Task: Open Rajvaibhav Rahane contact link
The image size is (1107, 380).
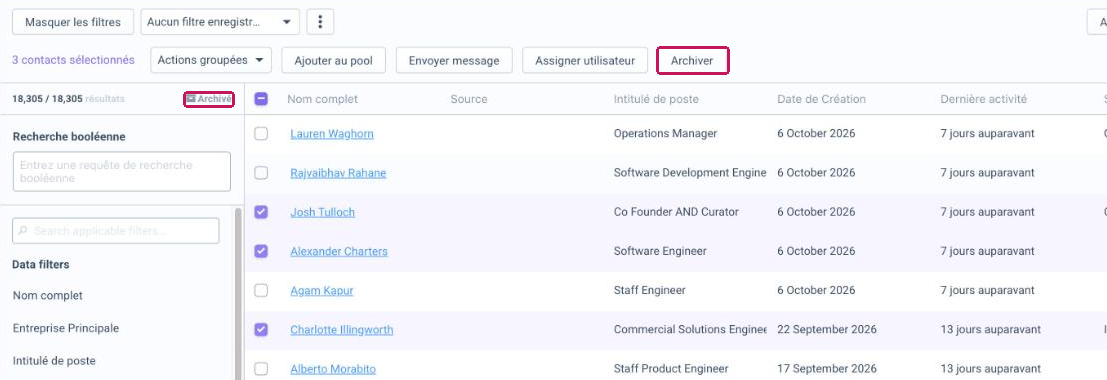Action: 338,173
